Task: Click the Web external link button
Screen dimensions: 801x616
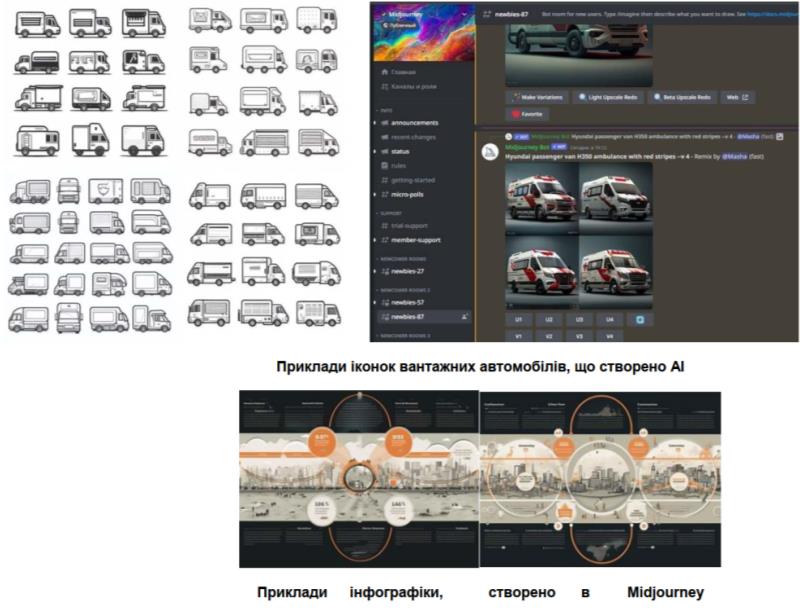Action: pos(737,97)
